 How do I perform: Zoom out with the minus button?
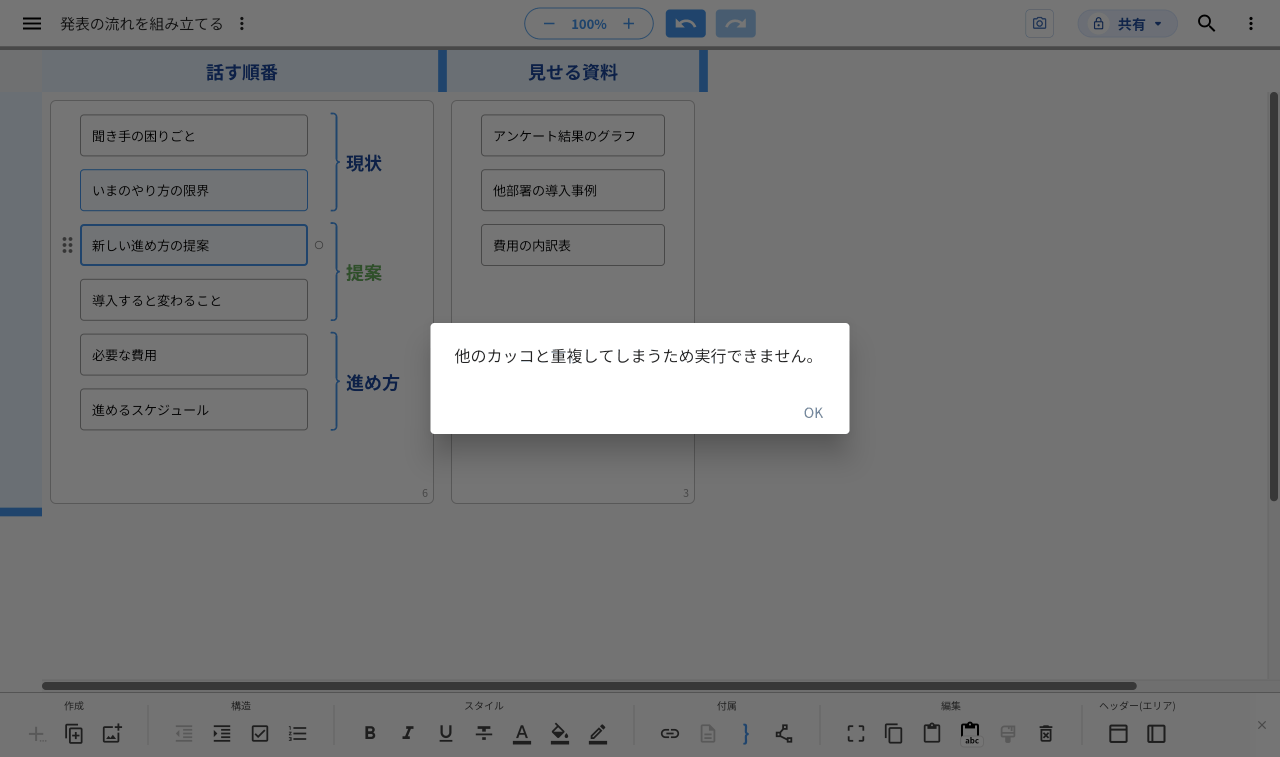(549, 23)
